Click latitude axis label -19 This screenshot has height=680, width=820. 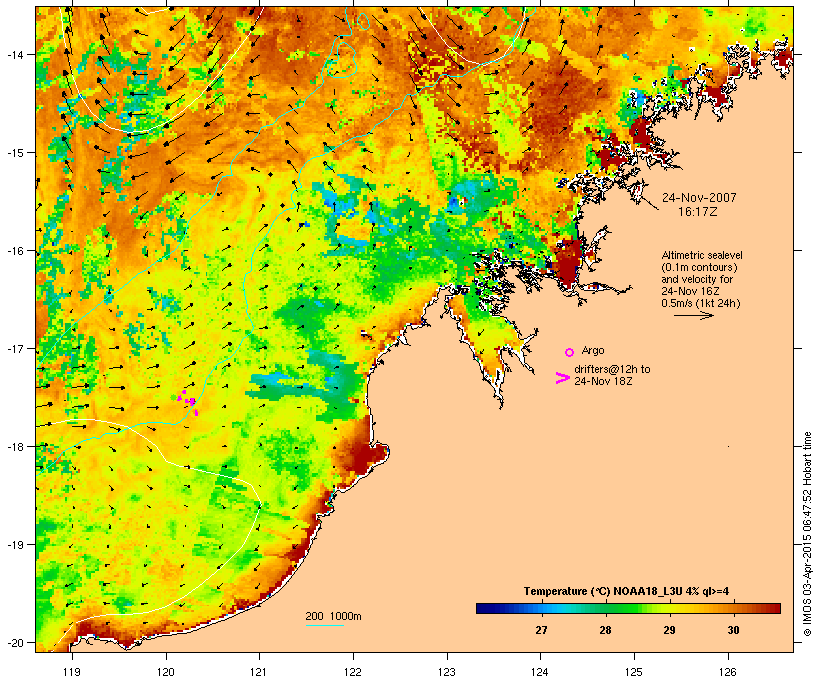15,545
